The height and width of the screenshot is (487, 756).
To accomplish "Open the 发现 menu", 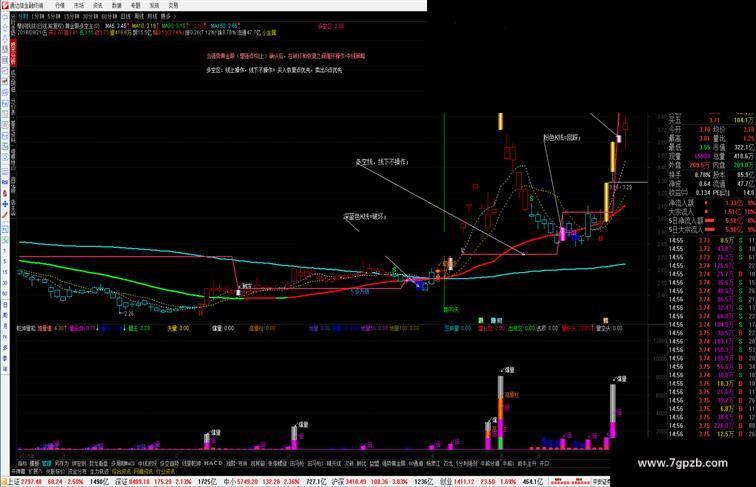I will coord(154,5).
